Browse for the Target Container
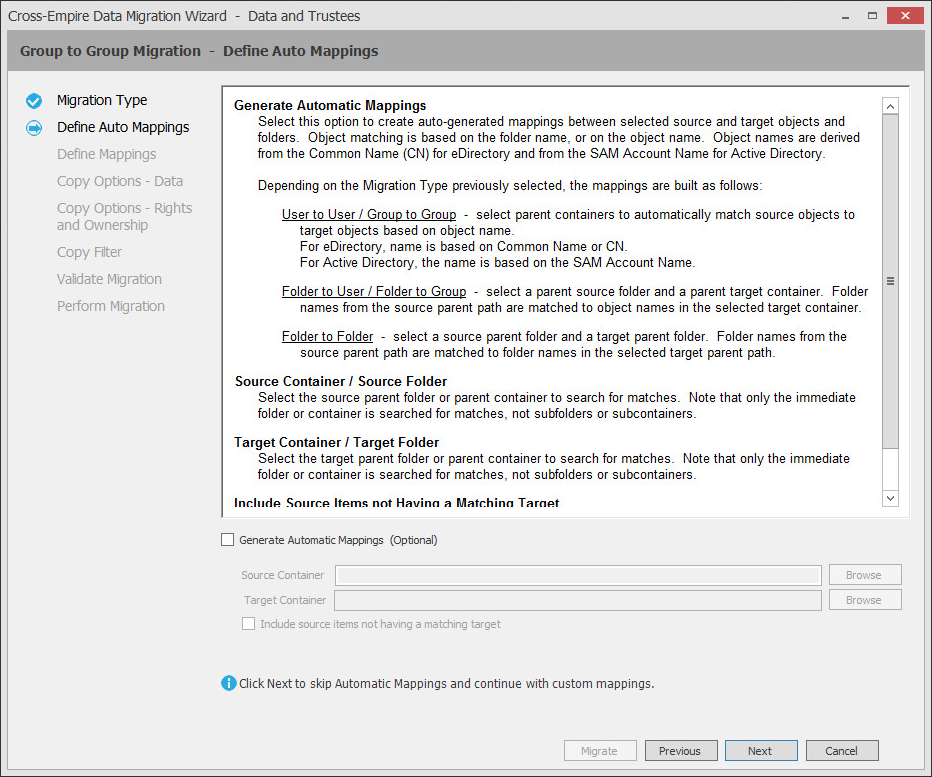 (x=865, y=600)
